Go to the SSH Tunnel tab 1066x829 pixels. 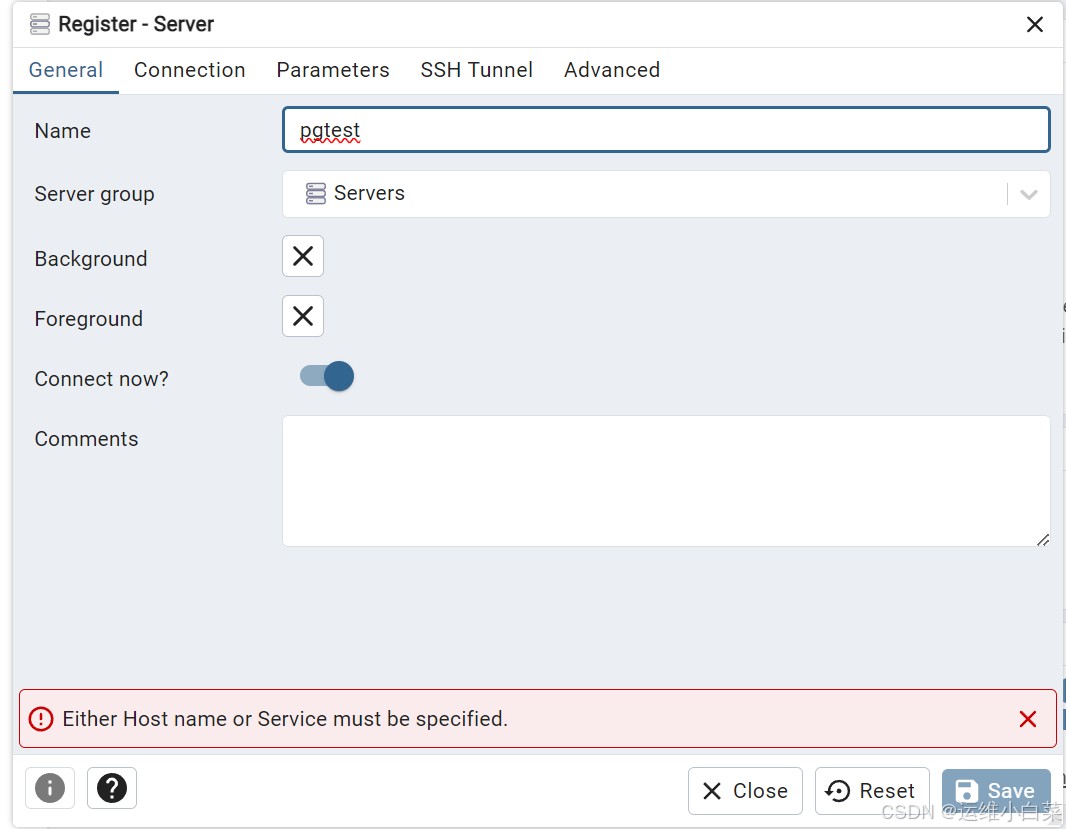point(477,70)
